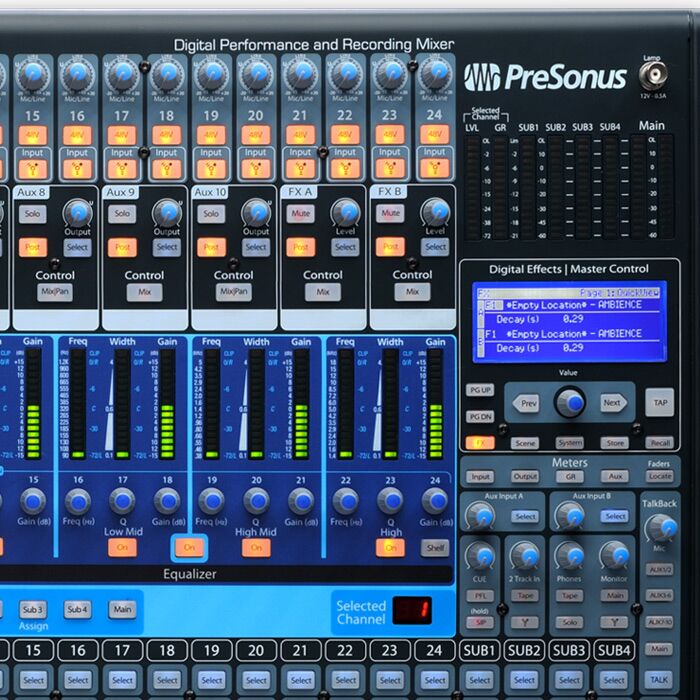The width and height of the screenshot is (700, 700).
Task: Toggle the High band EQ On button
Action: click(x=391, y=548)
